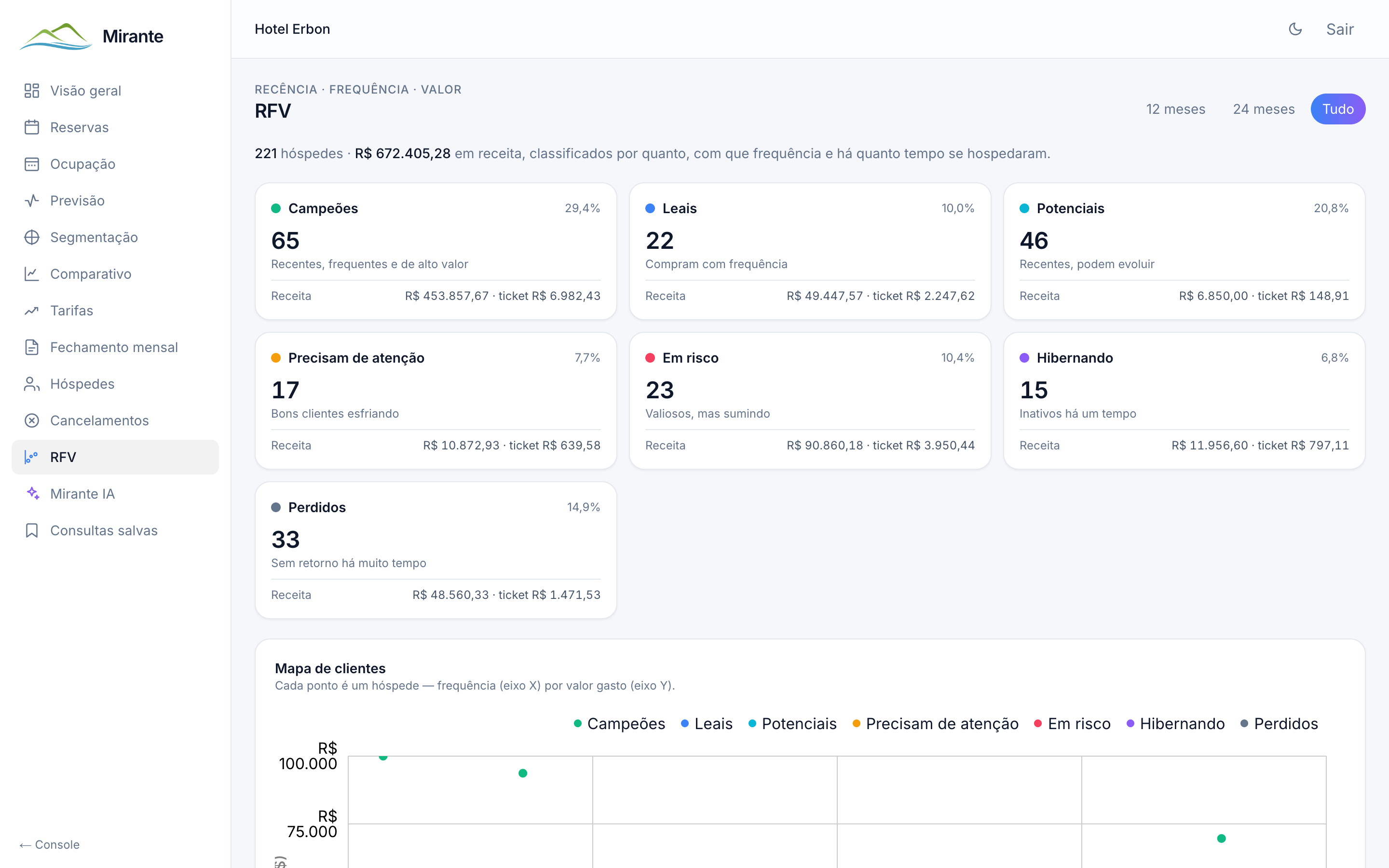
Task: Click the Consultas salvas bookmark icon
Action: 31,530
